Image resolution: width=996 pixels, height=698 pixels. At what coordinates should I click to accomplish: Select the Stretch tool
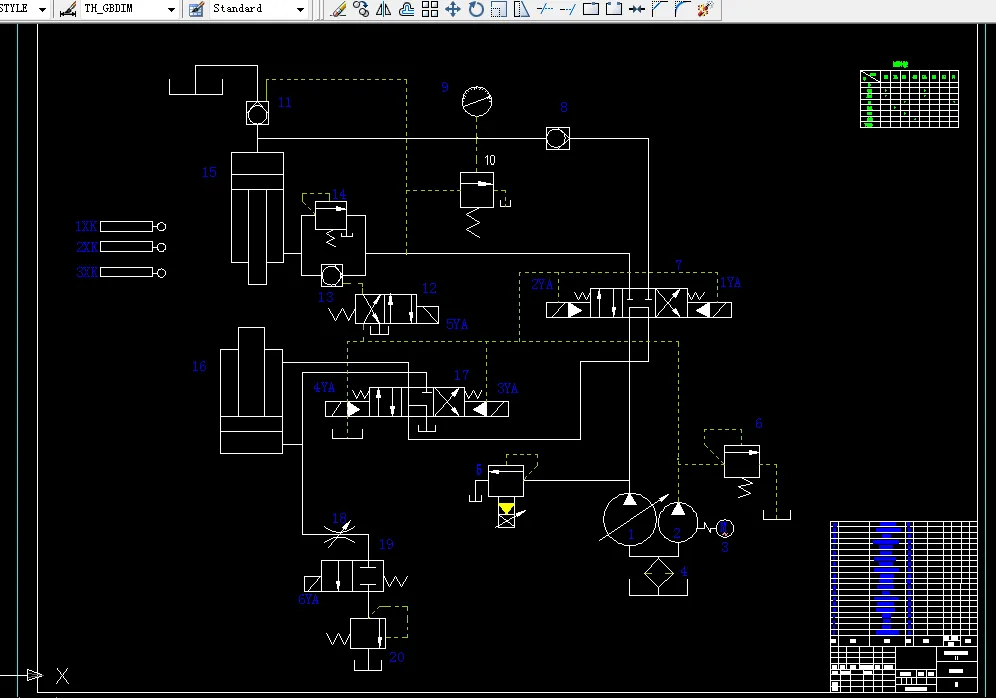click(x=522, y=9)
